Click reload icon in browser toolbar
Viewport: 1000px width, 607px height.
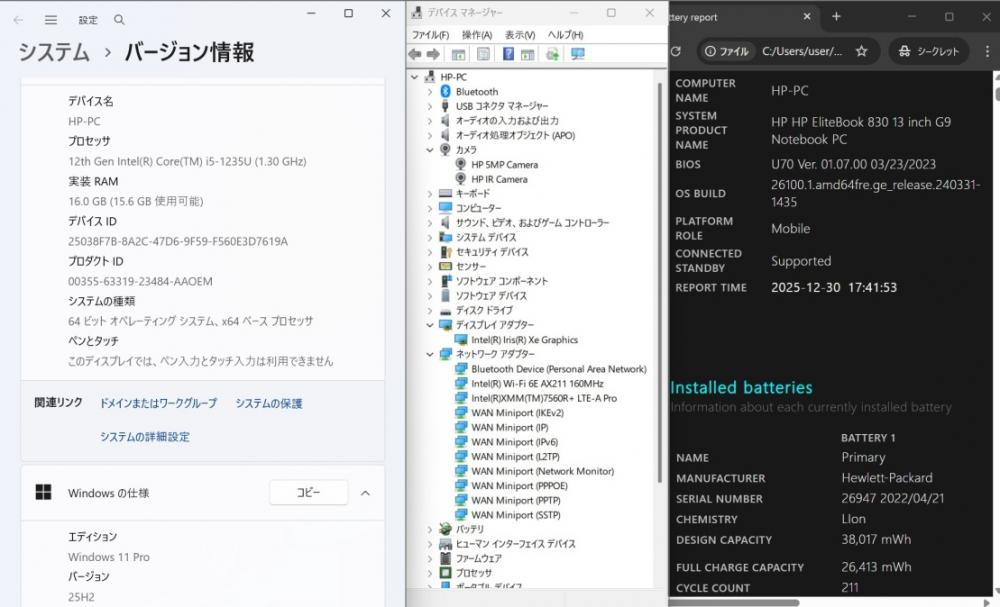point(676,51)
